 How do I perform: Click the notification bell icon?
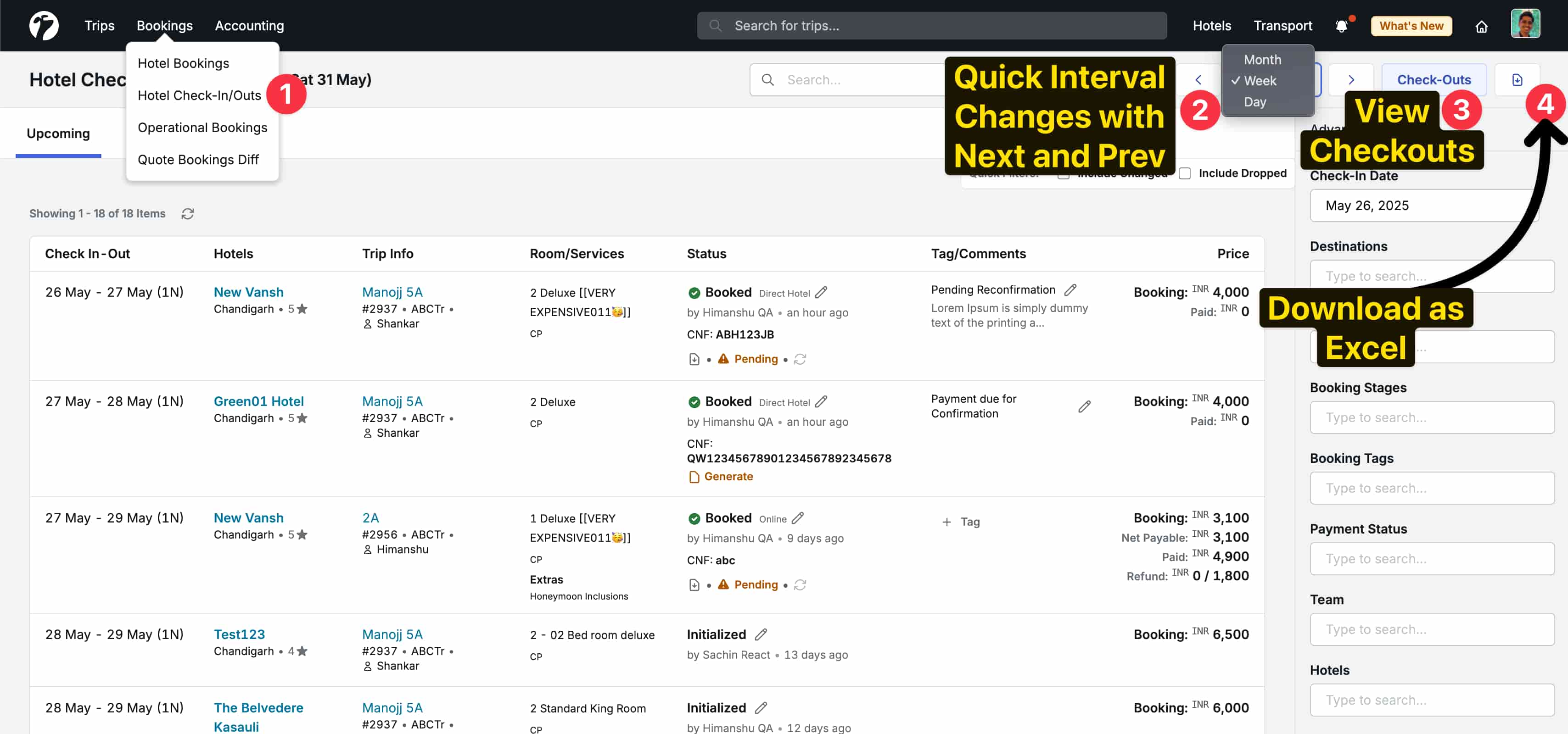1341,26
